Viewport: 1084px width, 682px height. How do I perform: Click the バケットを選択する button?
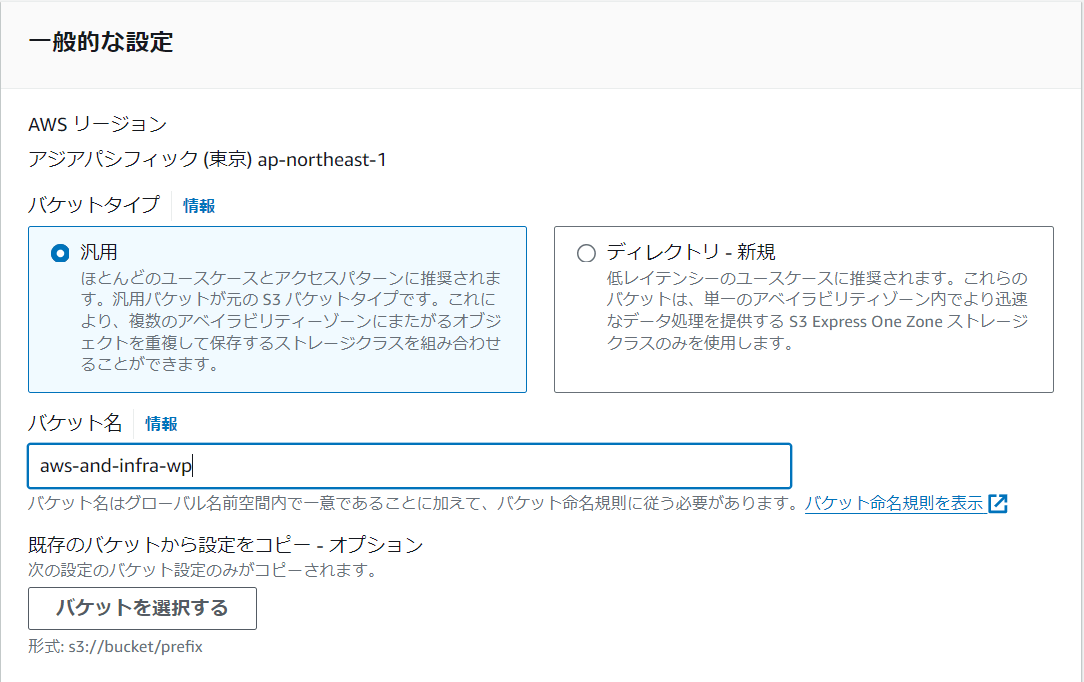(142, 608)
